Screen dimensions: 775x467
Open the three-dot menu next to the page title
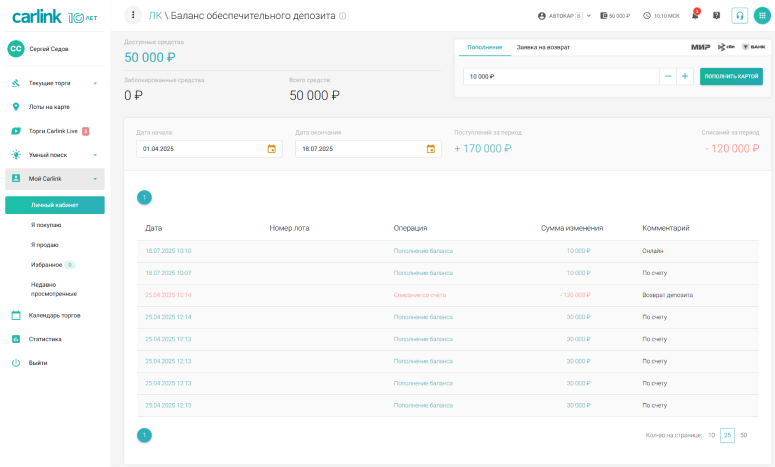click(x=134, y=16)
